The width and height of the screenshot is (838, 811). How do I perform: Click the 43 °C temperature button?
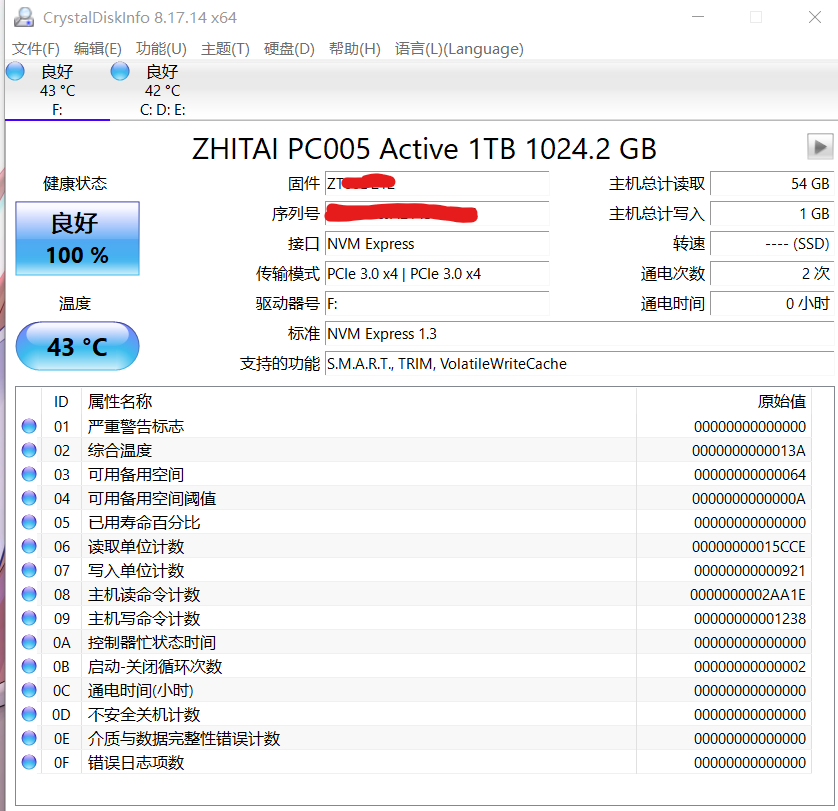[77, 346]
